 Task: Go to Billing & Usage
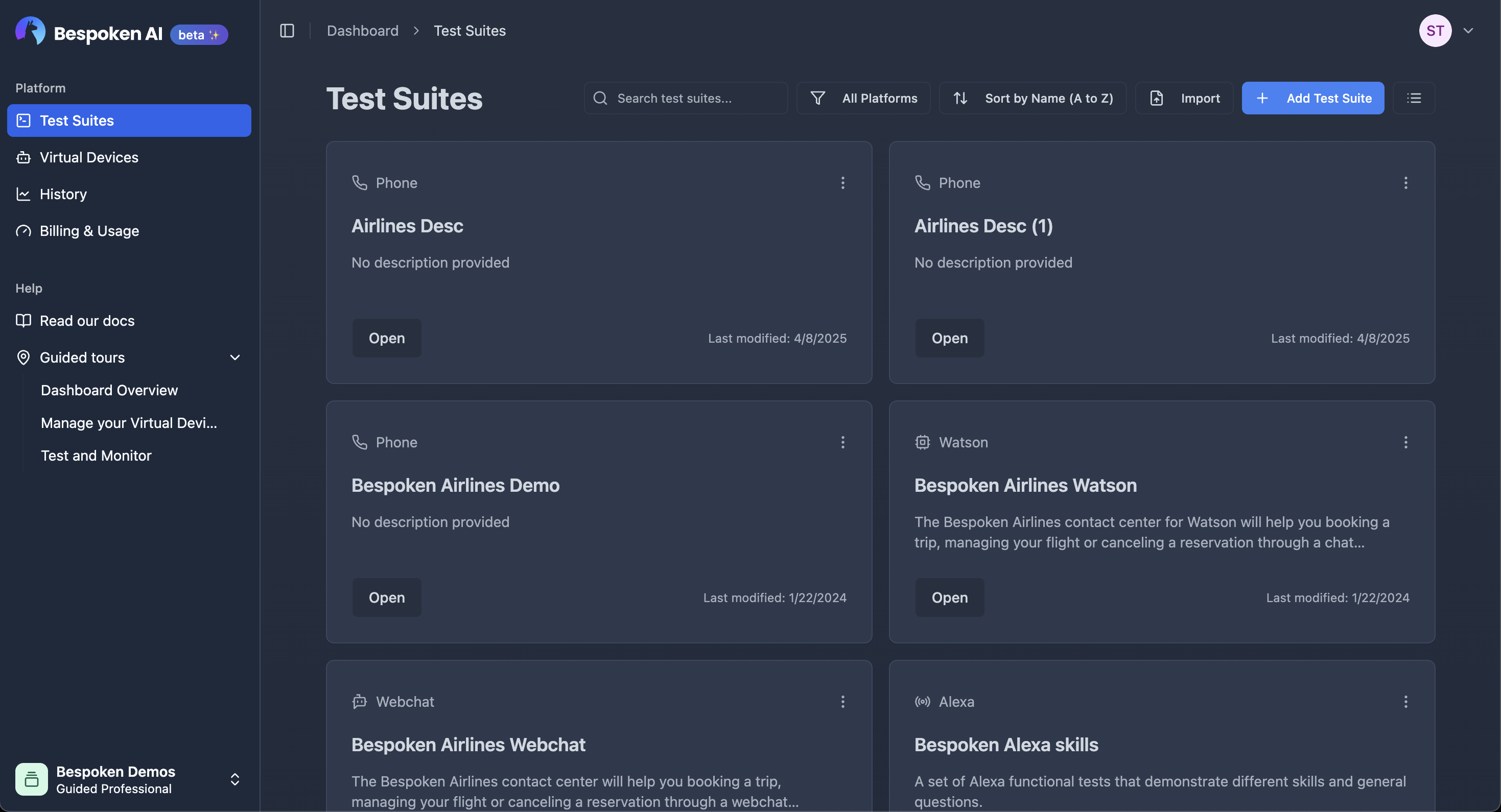(x=89, y=231)
